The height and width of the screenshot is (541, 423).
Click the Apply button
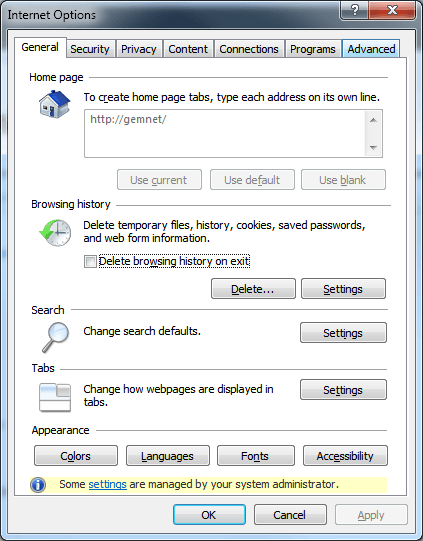(x=371, y=515)
